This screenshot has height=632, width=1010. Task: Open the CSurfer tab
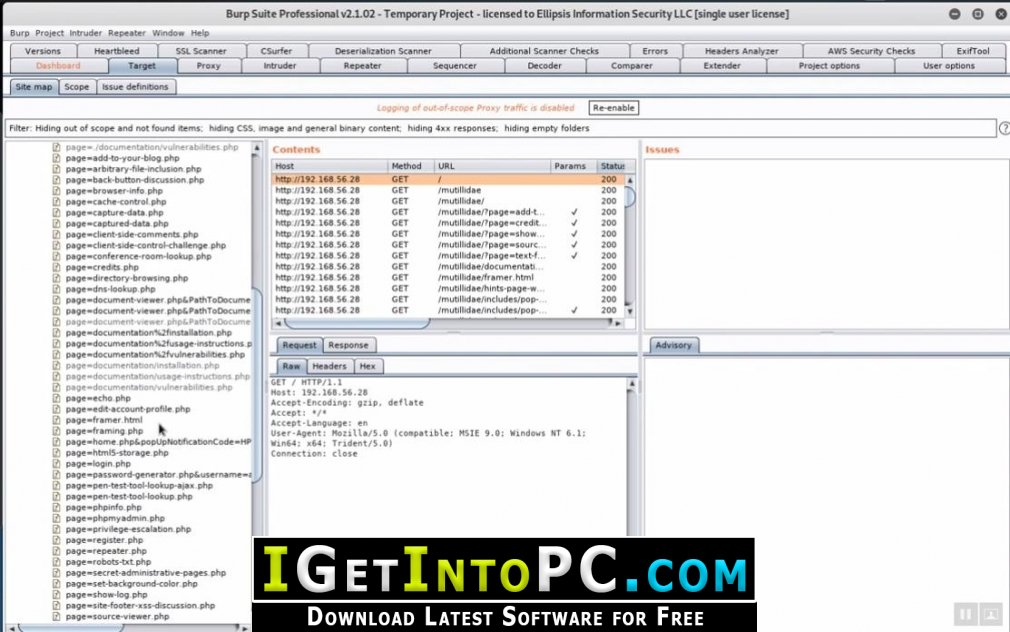pyautogui.click(x=276, y=51)
